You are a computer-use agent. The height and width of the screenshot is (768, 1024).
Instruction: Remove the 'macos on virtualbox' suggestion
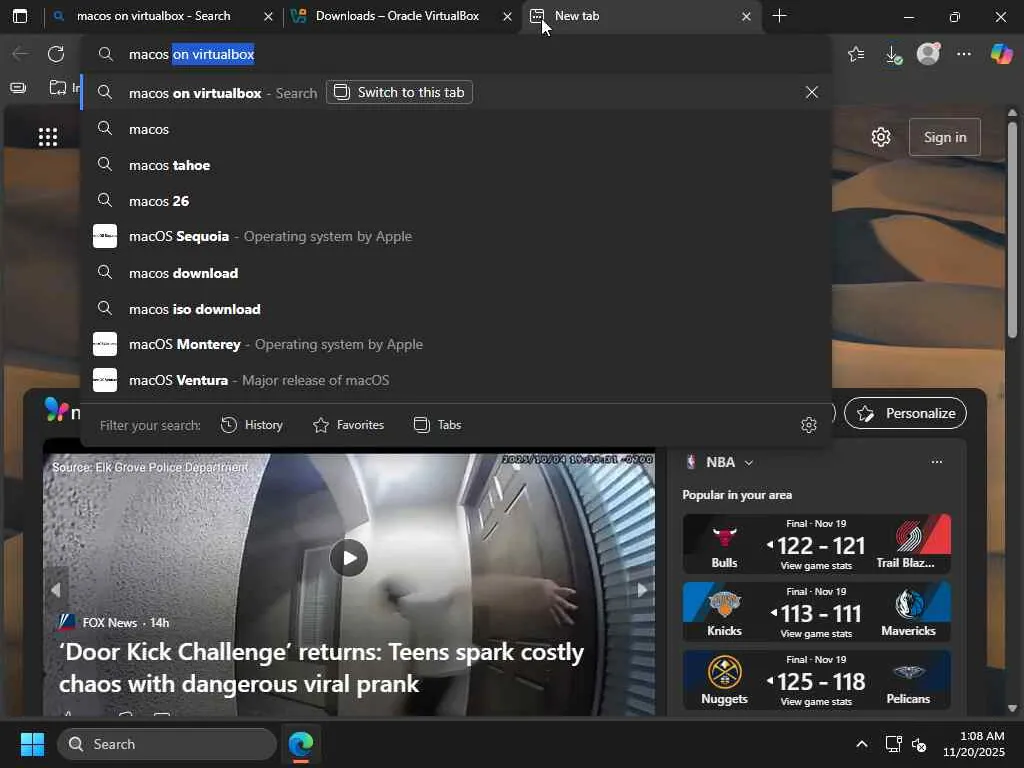tap(812, 92)
